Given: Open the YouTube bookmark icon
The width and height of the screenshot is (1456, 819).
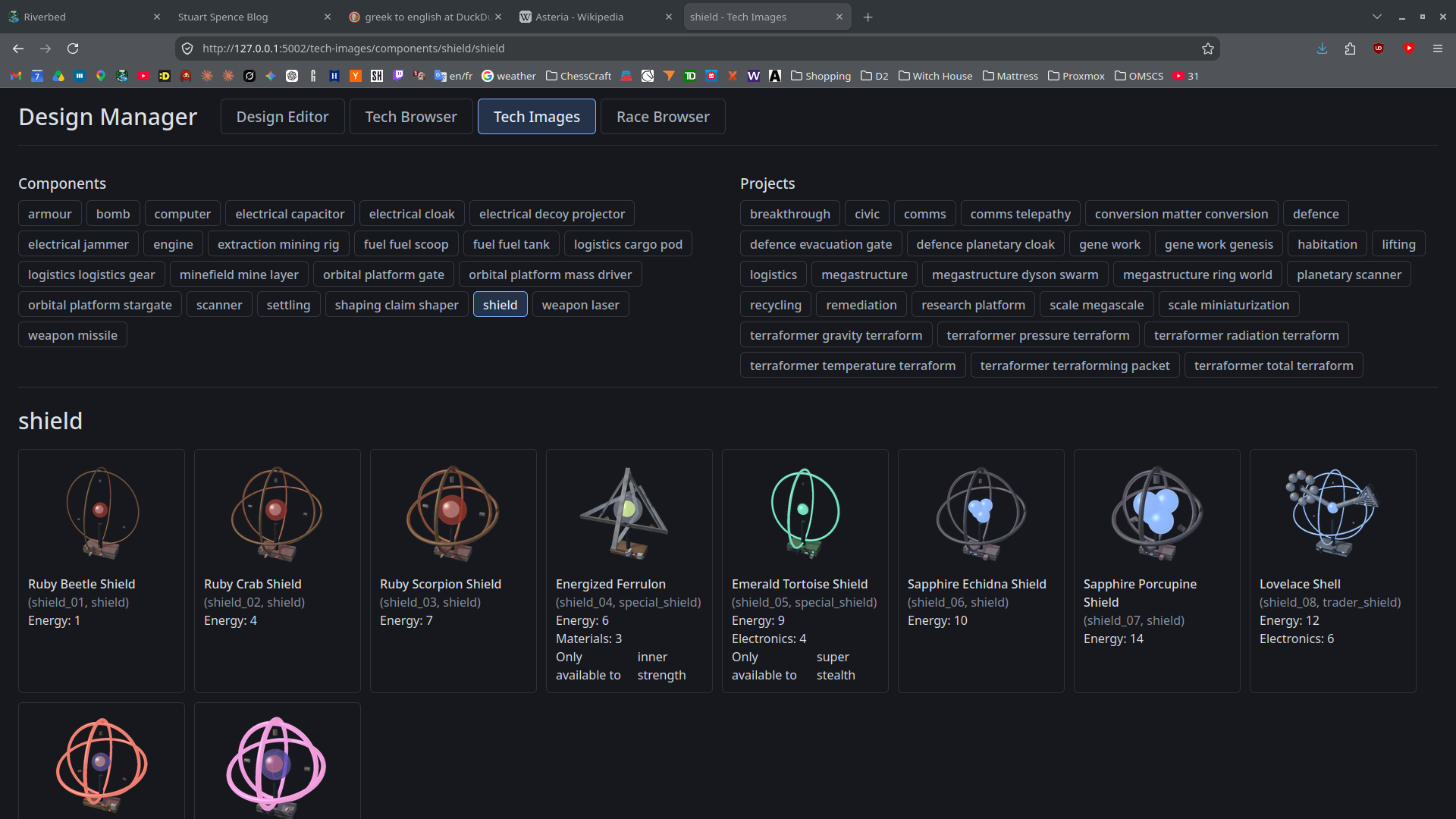Looking at the screenshot, I should point(143,76).
